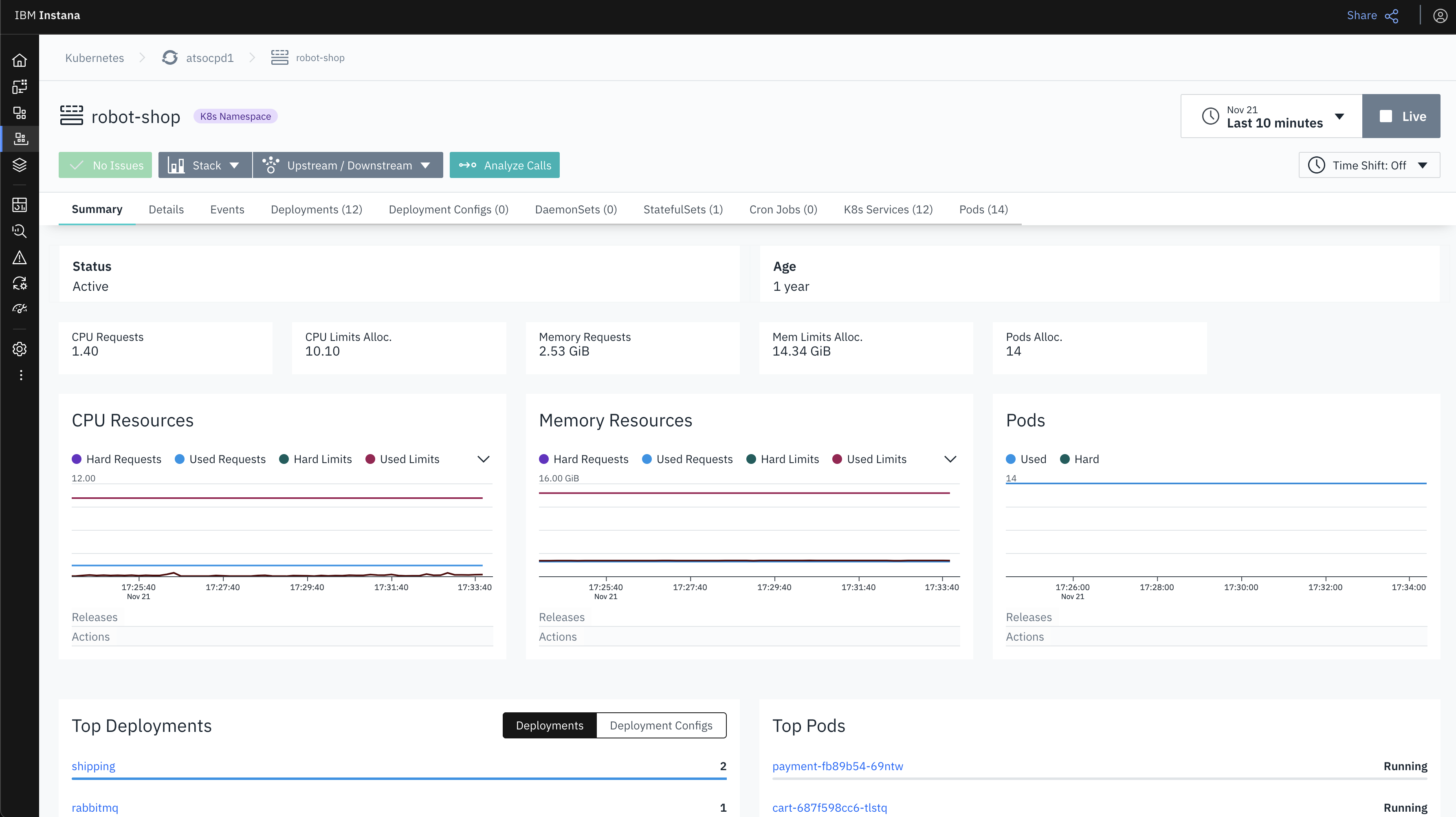Toggle Memory Used Limits legend series
Image resolution: width=1456 pixels, height=817 pixels.
click(869, 459)
